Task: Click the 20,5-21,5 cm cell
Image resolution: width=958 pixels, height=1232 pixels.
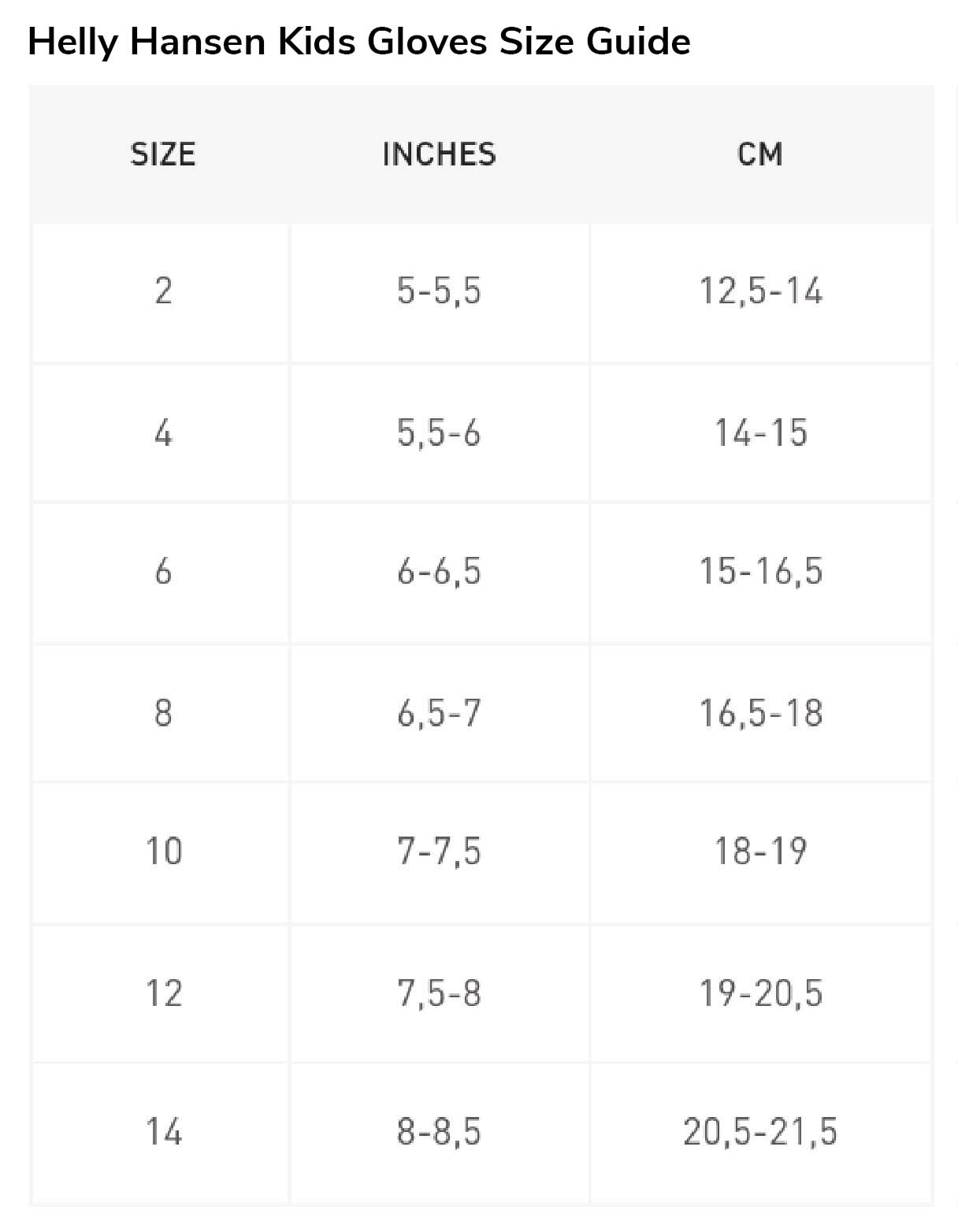Action: point(761,1133)
